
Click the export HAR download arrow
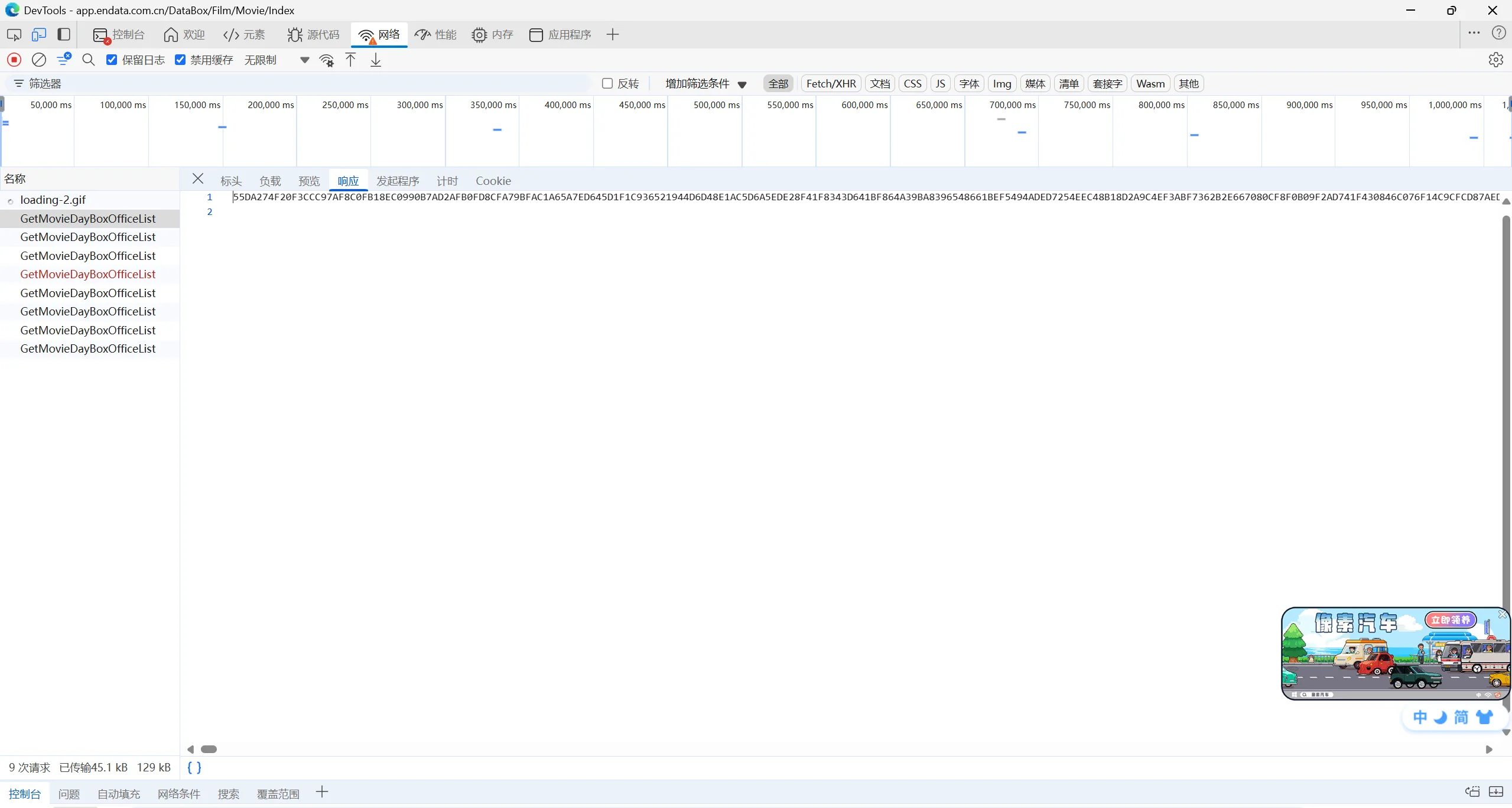pos(376,60)
